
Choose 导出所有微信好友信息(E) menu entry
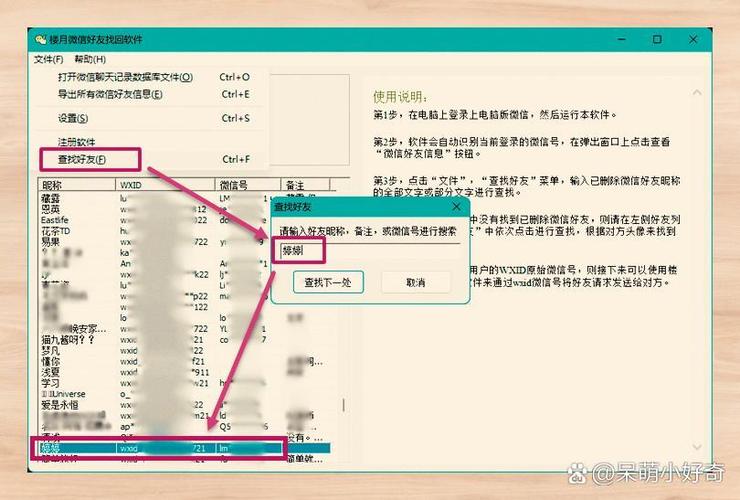153,94
